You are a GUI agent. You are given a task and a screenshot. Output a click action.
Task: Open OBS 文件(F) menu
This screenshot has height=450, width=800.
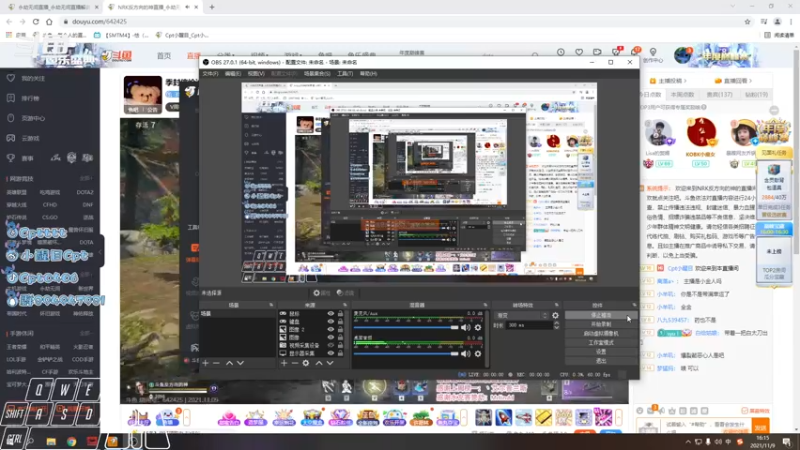click(210, 73)
